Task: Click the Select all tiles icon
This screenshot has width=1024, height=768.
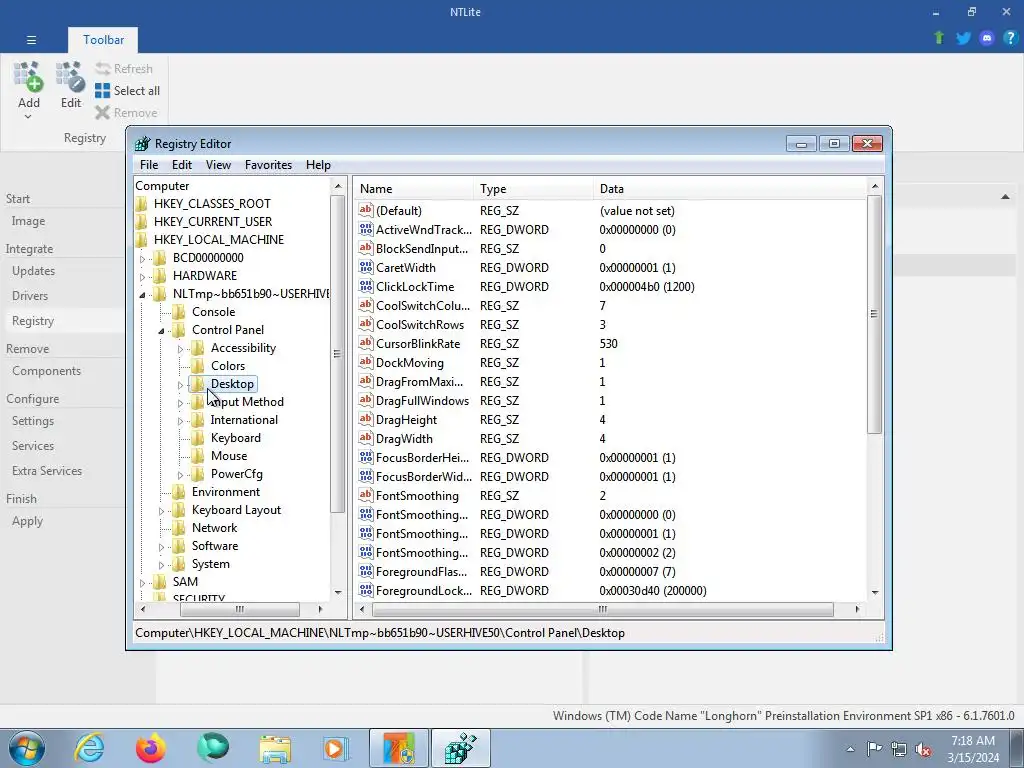Action: pos(103,91)
